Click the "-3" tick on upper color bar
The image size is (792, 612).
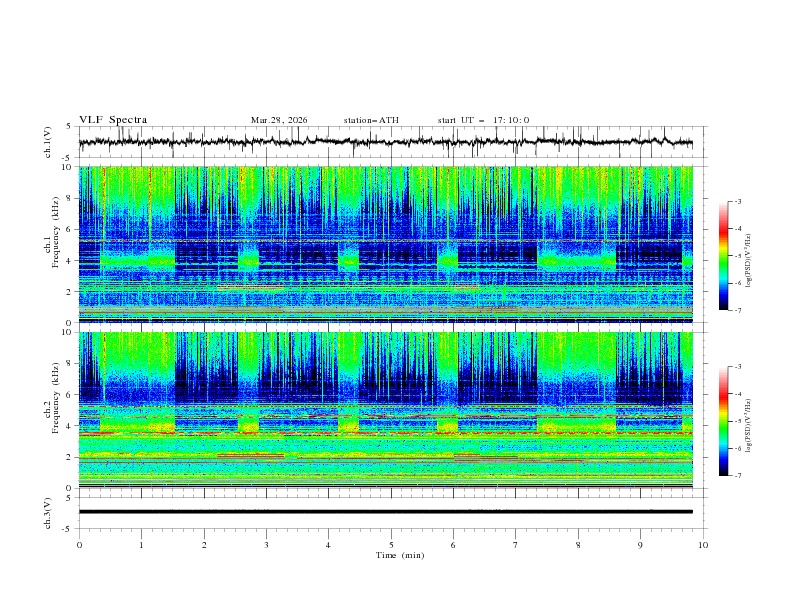pos(738,201)
